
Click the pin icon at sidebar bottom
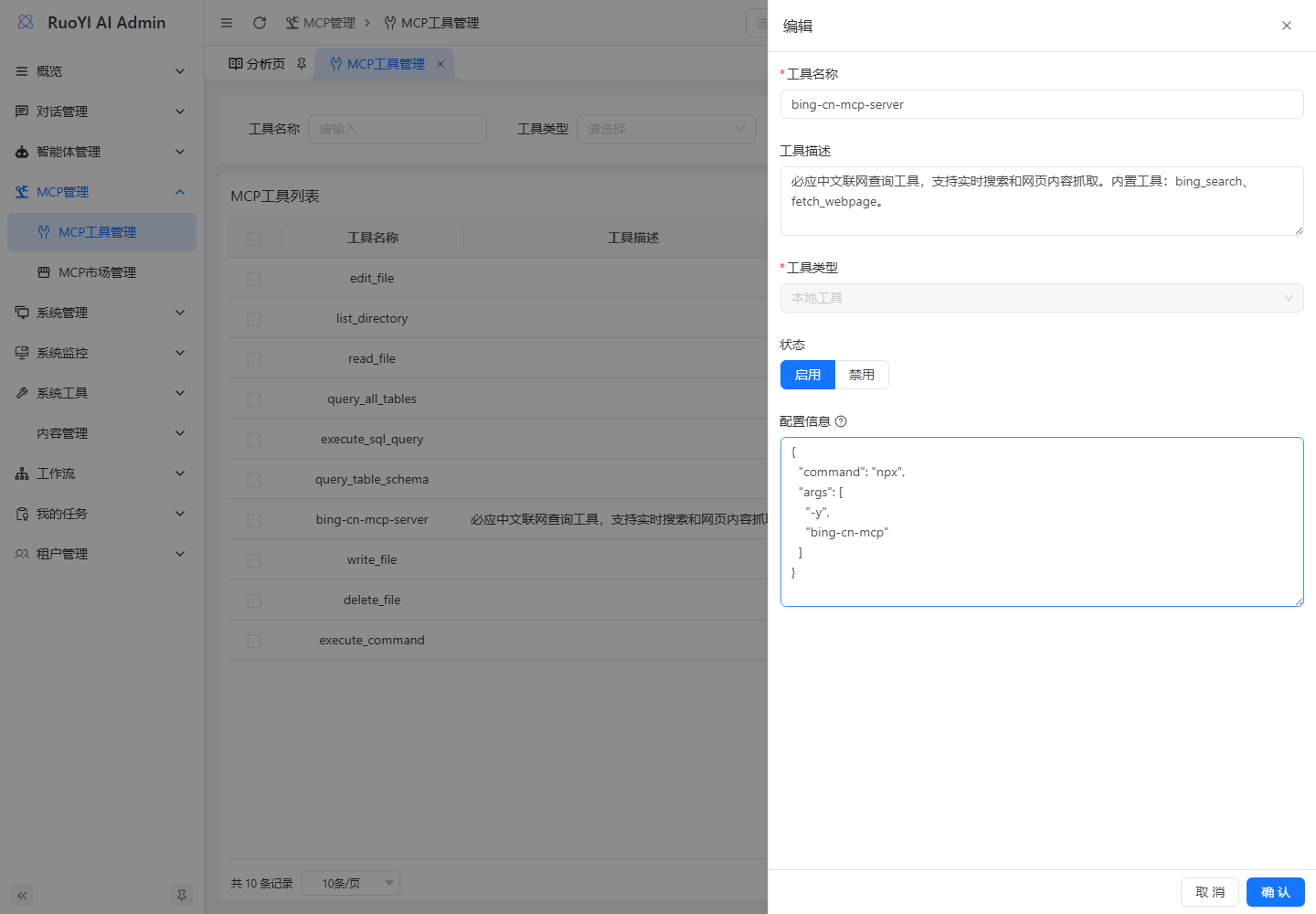tap(182, 896)
